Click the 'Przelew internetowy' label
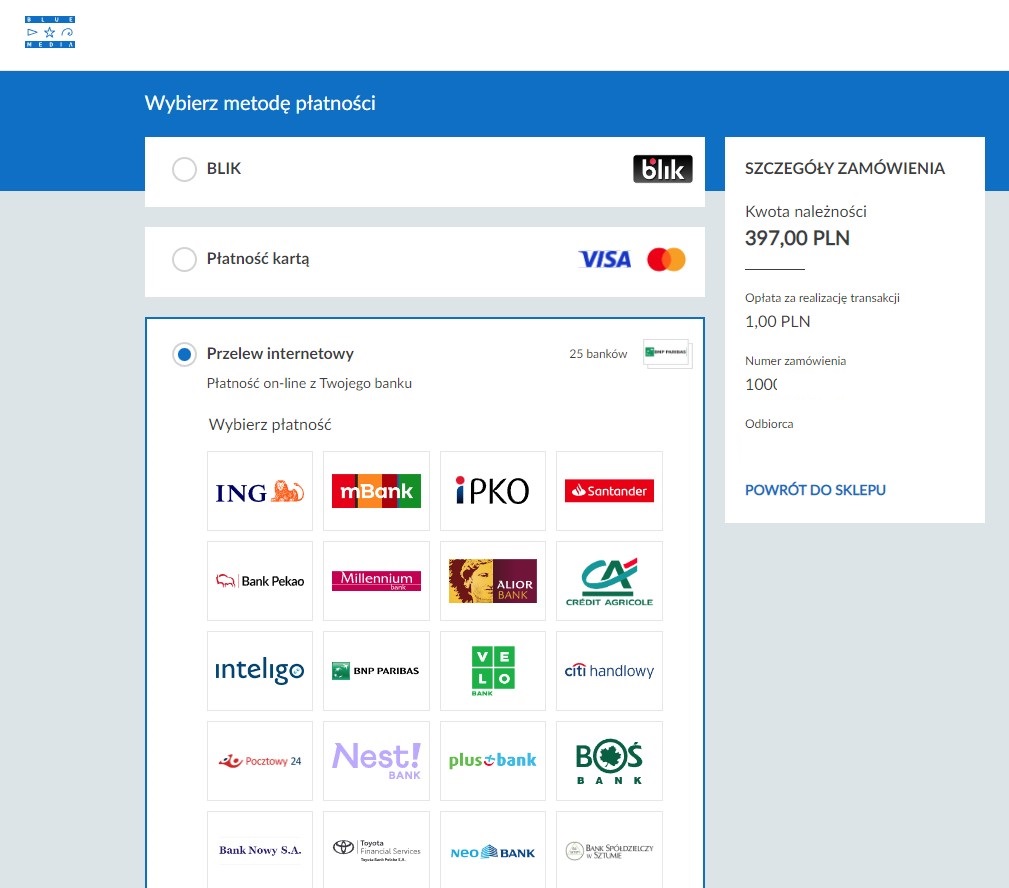 pos(280,354)
